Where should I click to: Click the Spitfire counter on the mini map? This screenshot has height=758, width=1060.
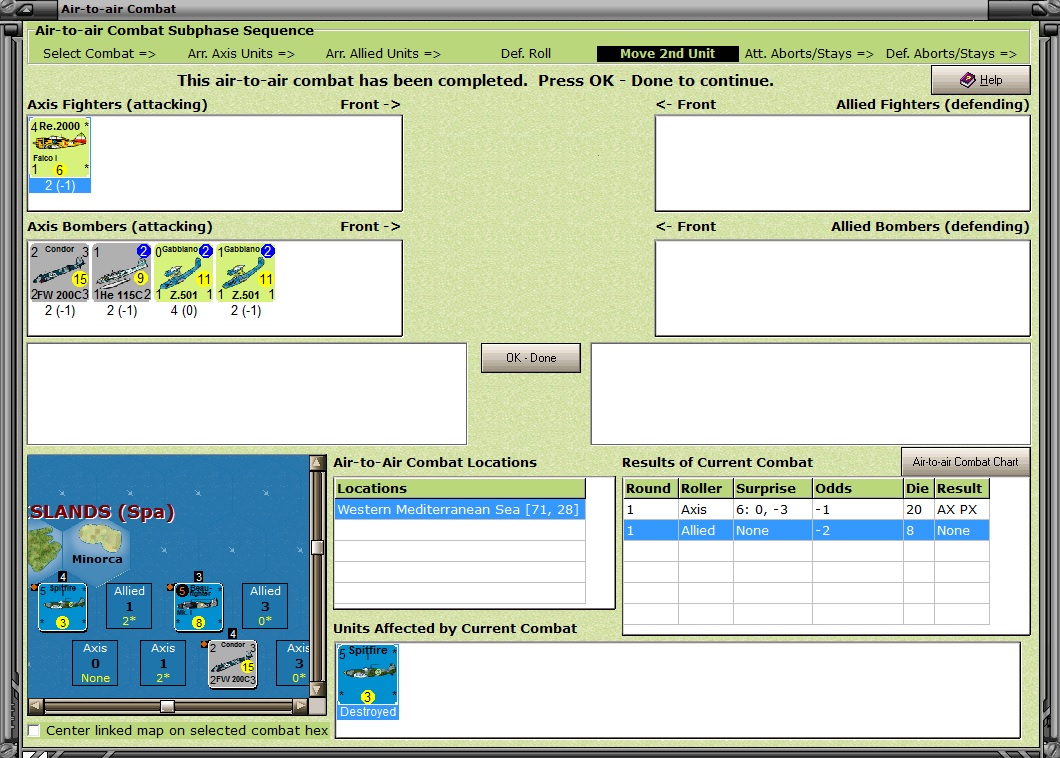(63, 607)
